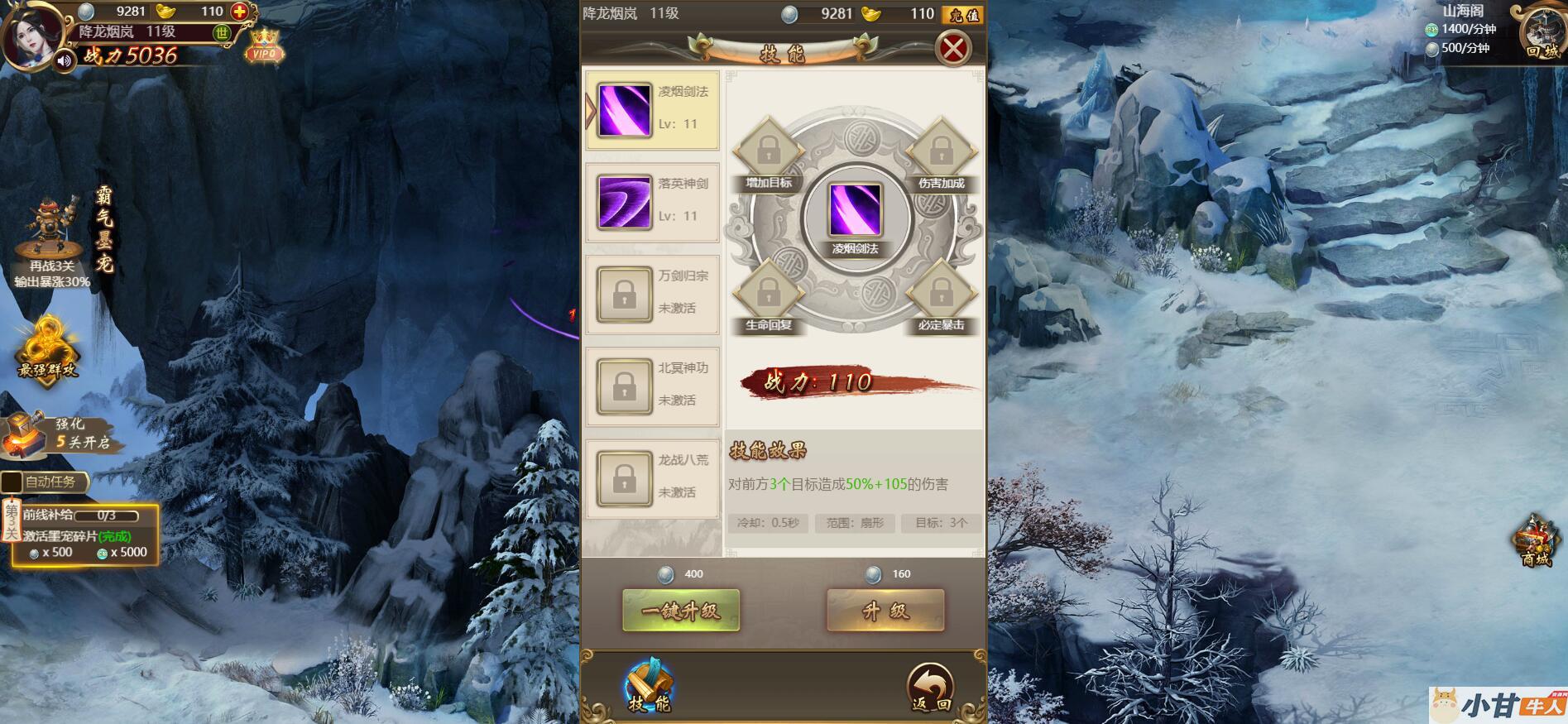Click the 一键升级 button

[681, 611]
